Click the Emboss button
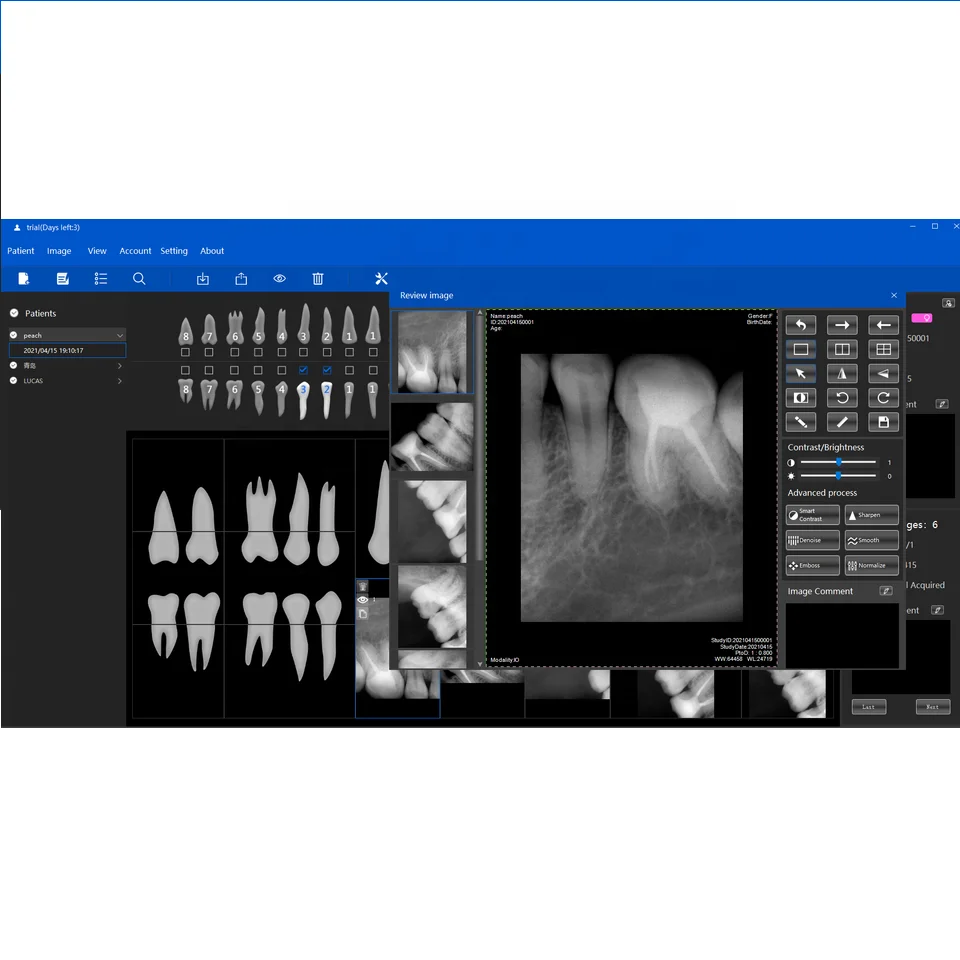The width and height of the screenshot is (960, 960). coord(812,565)
